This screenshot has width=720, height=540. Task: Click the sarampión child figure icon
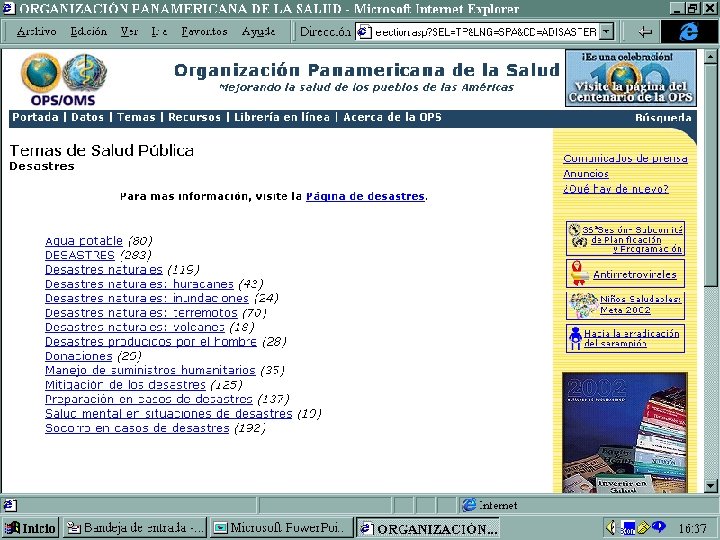click(575, 338)
